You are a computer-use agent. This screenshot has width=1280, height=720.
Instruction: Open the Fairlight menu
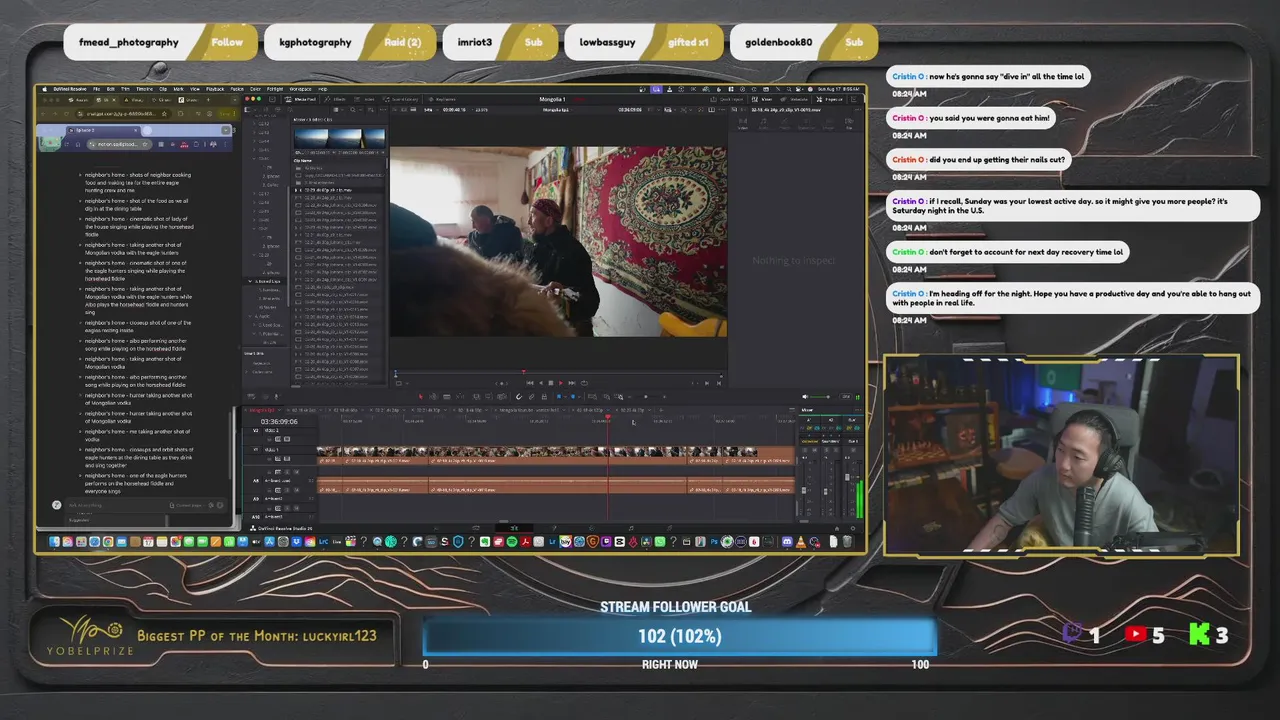pyautogui.click(x=275, y=89)
